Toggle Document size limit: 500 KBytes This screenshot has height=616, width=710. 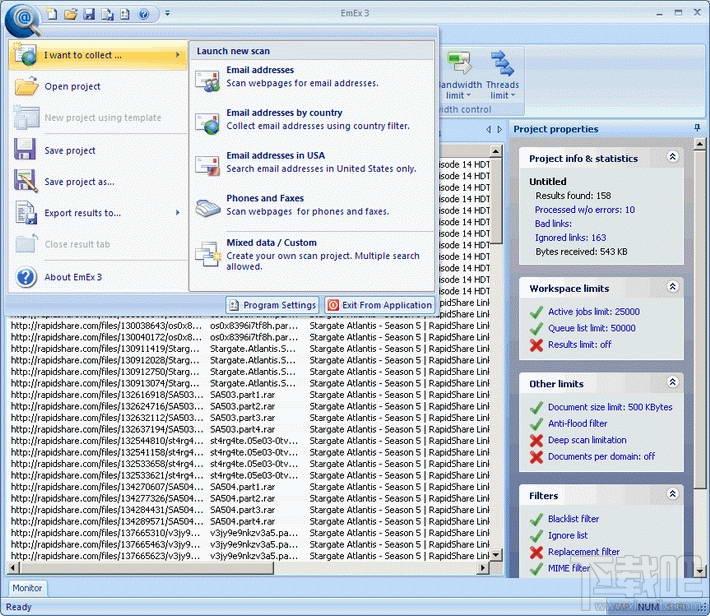coord(610,407)
